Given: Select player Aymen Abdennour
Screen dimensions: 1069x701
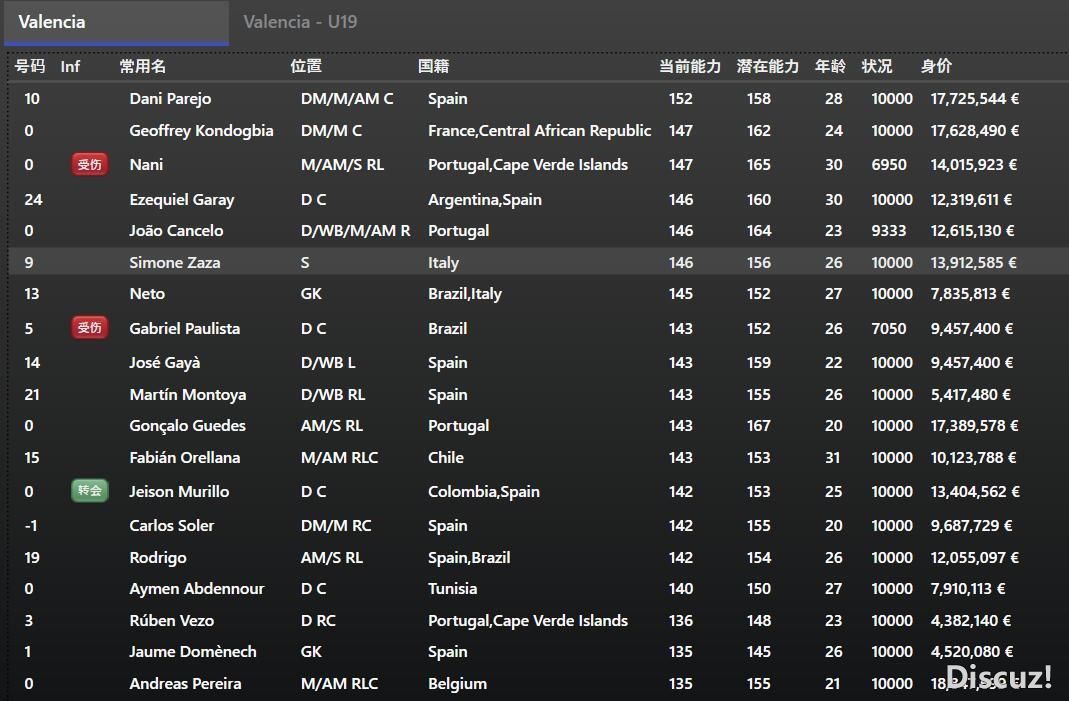Looking at the screenshot, I should [x=197, y=588].
